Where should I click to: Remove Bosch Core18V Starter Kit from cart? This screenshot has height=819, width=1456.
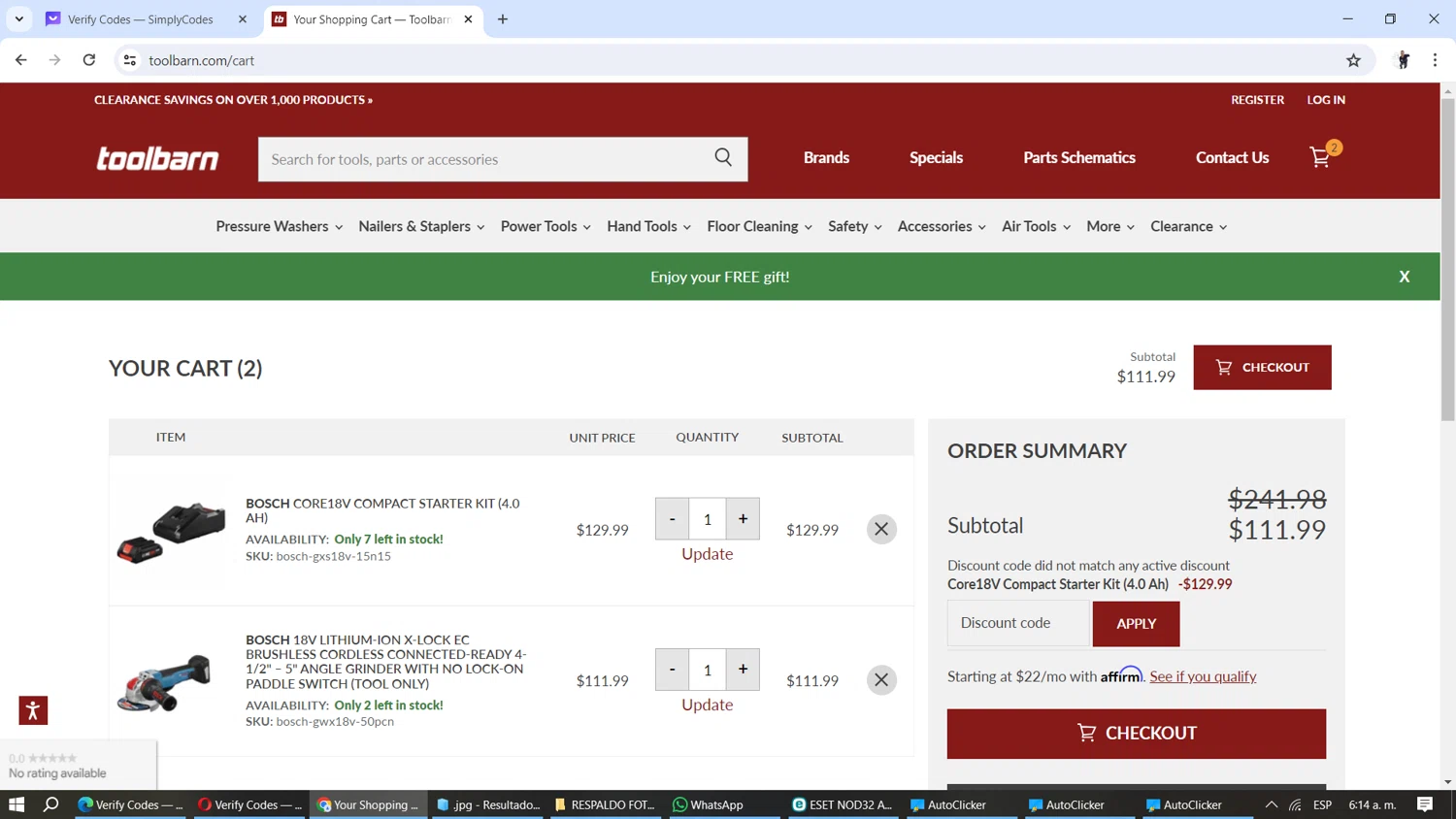pyautogui.click(x=881, y=529)
